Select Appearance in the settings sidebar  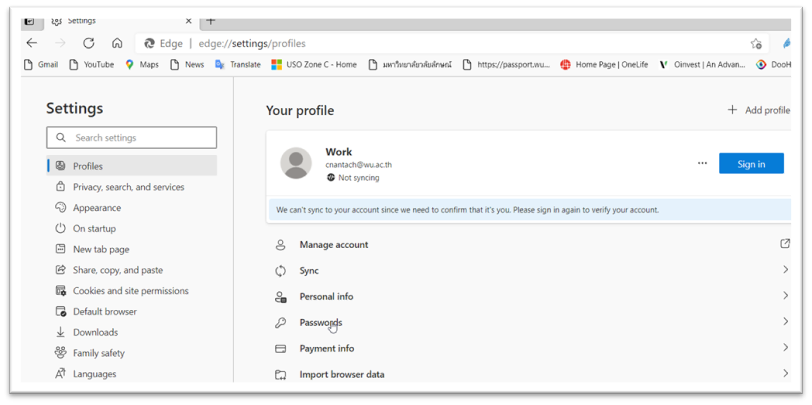click(96, 208)
